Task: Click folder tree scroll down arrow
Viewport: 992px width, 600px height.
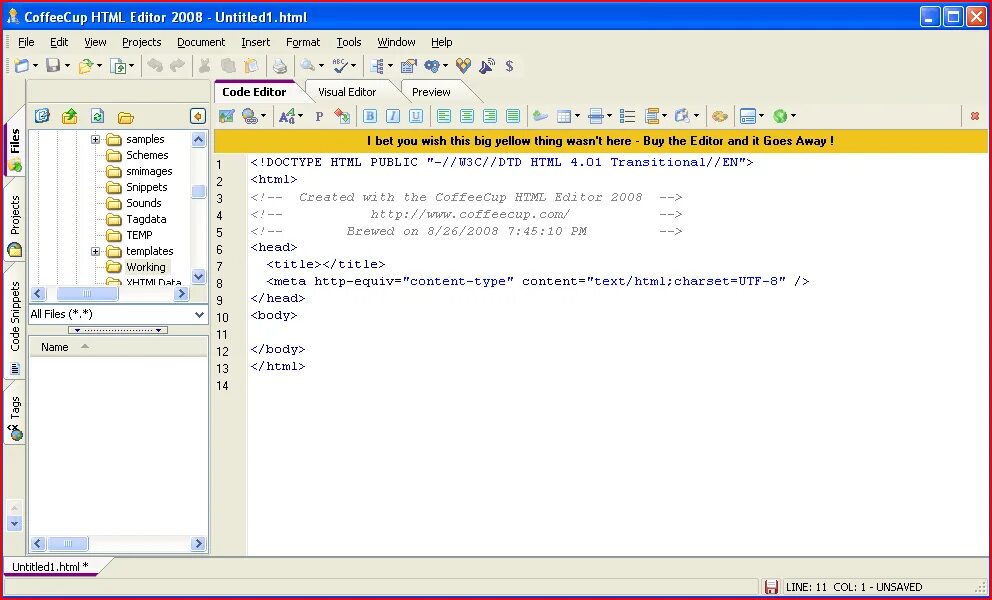Action: (x=199, y=277)
